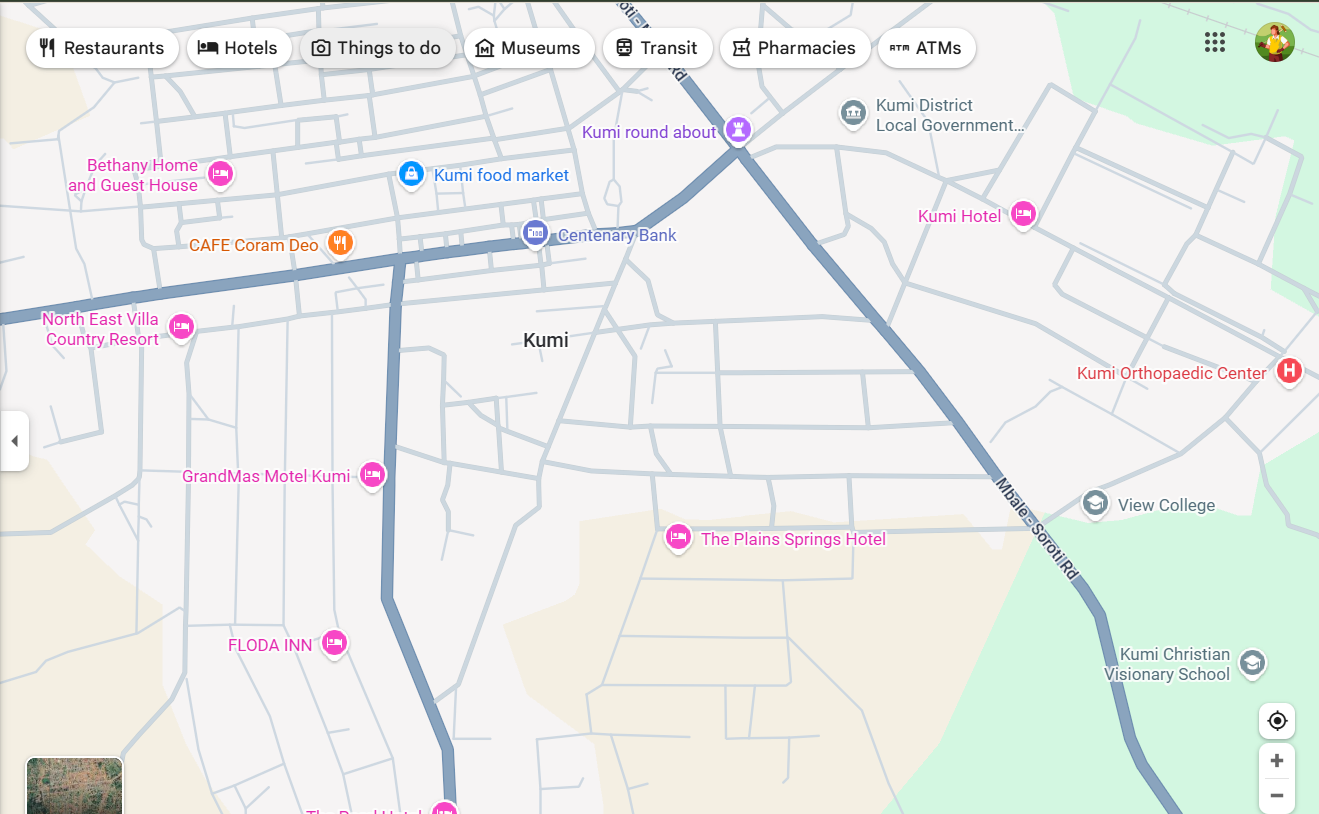
Task: Switch to satellite layer thumbnail
Action: (74, 786)
